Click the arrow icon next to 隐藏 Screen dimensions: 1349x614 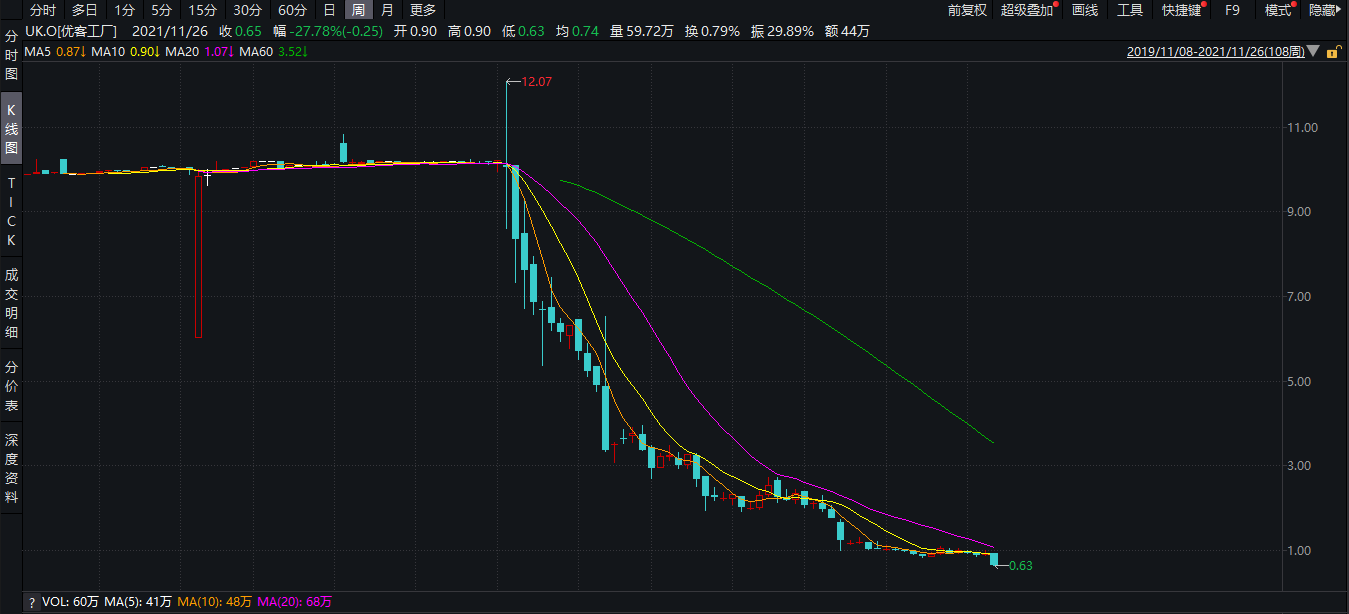click(1341, 10)
